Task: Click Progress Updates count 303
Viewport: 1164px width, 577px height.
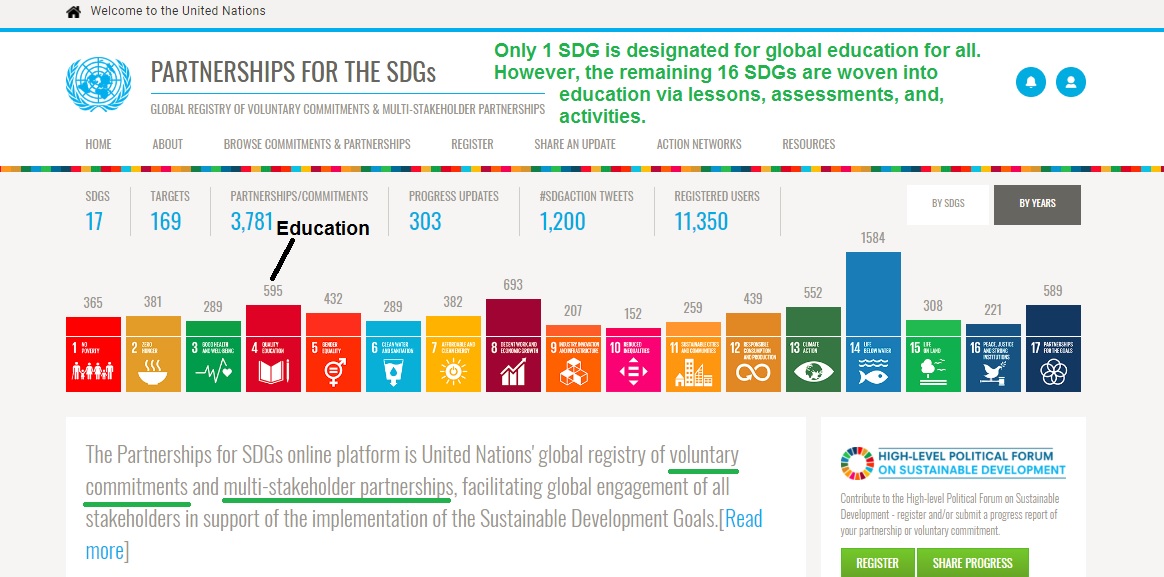Action: click(x=425, y=221)
